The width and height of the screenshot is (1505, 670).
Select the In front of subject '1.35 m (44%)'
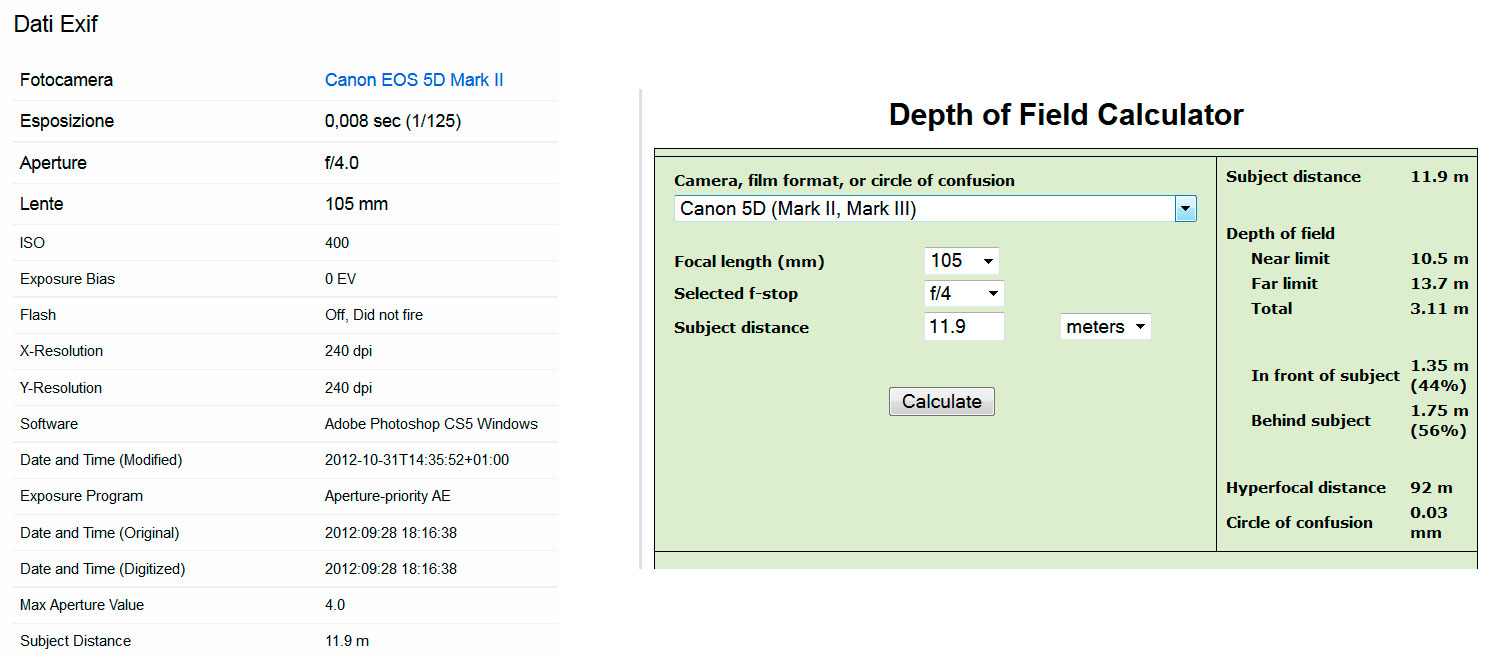1439,376
